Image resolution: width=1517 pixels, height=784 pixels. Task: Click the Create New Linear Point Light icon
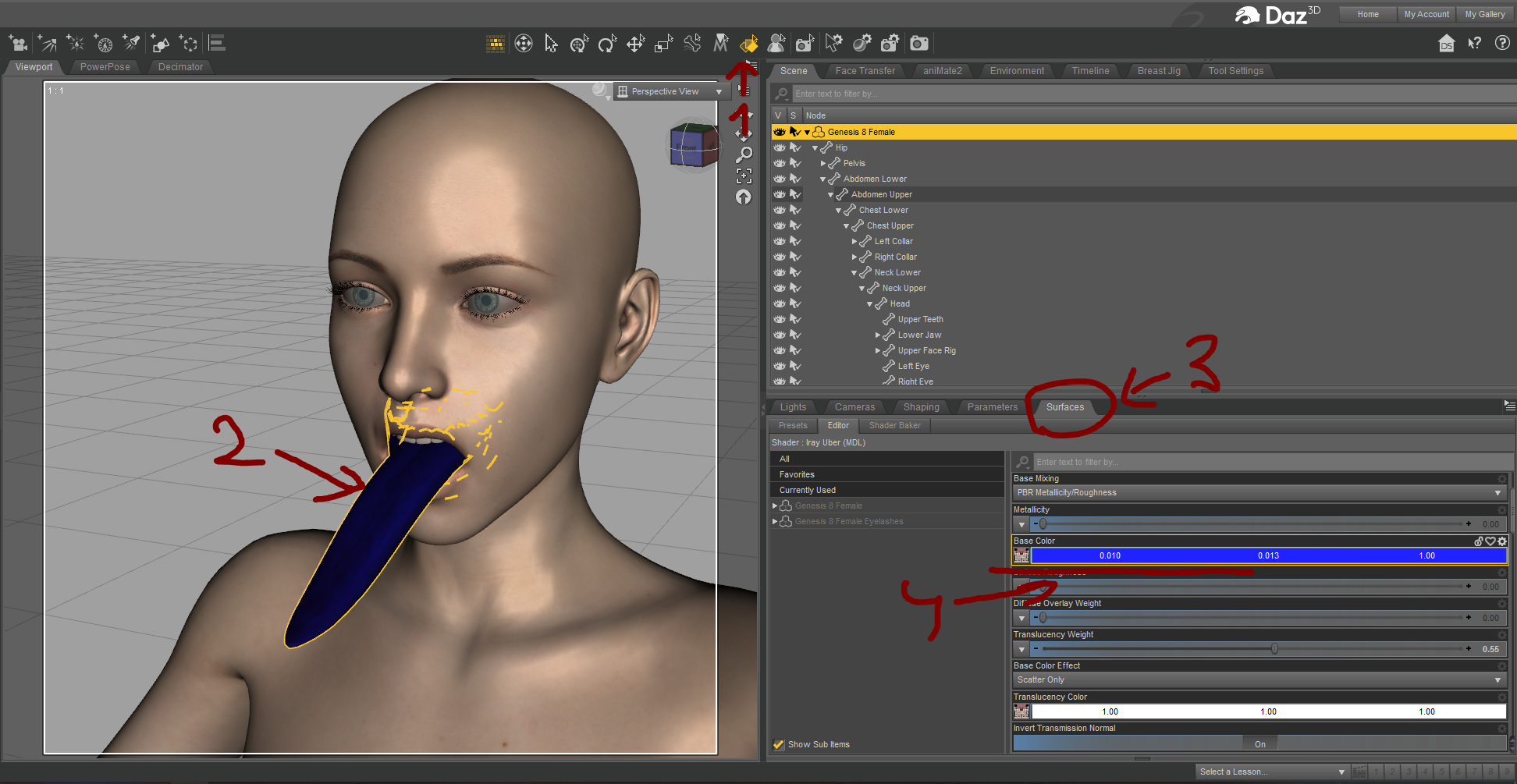103,44
